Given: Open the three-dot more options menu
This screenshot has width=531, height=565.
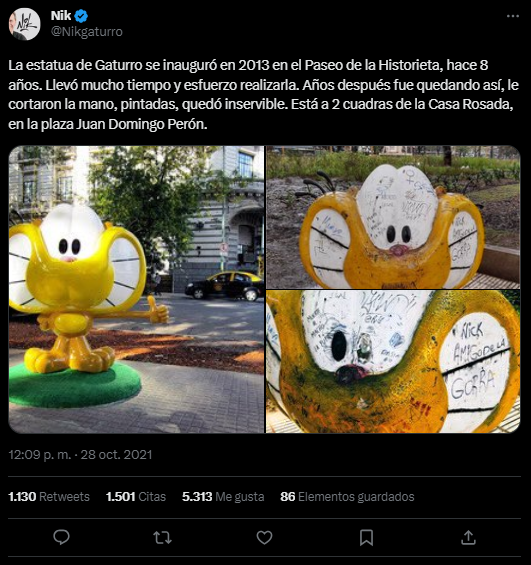Looking at the screenshot, I should pyautogui.click(x=513, y=16).
